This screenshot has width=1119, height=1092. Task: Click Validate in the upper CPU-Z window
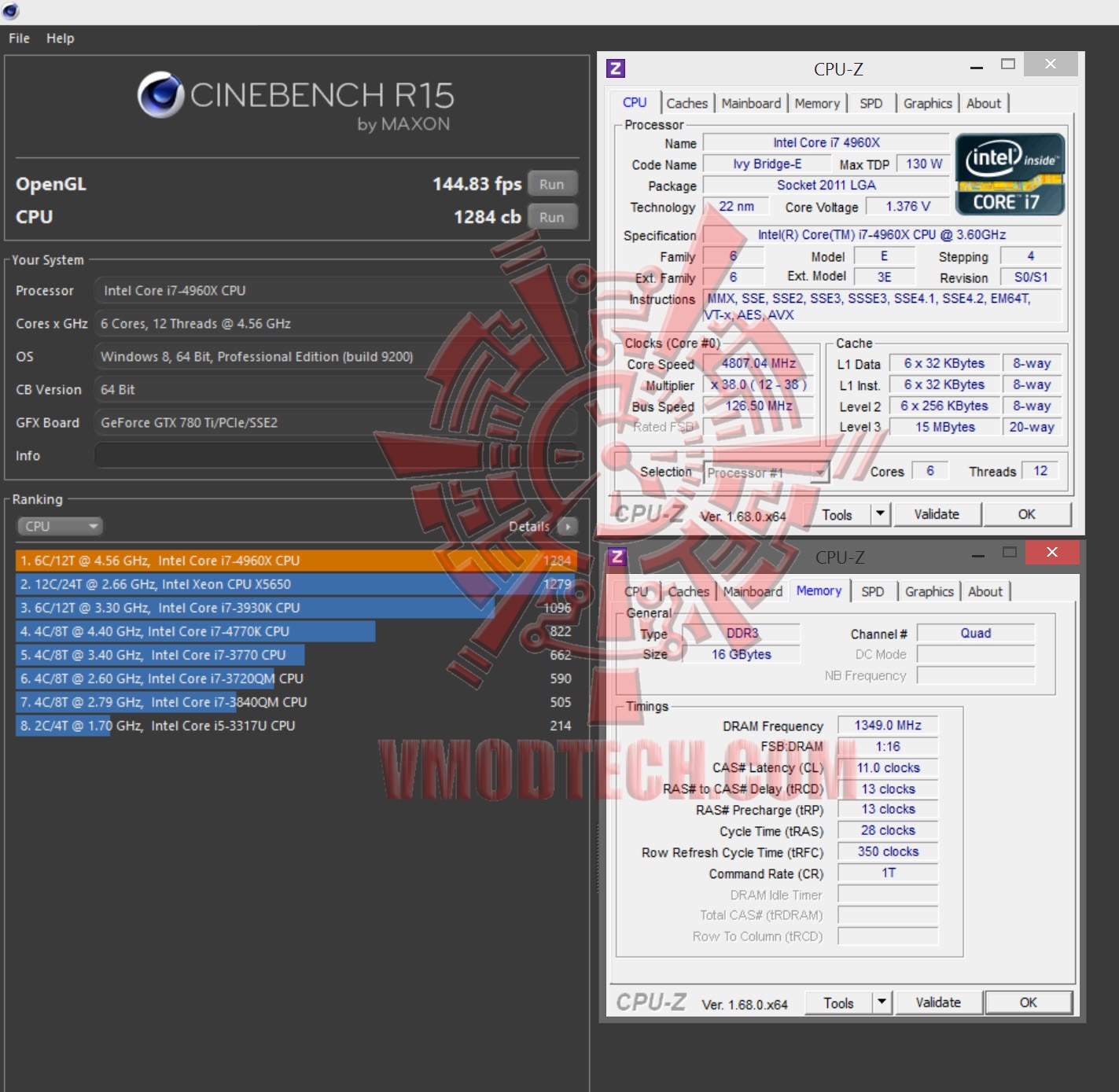[937, 514]
